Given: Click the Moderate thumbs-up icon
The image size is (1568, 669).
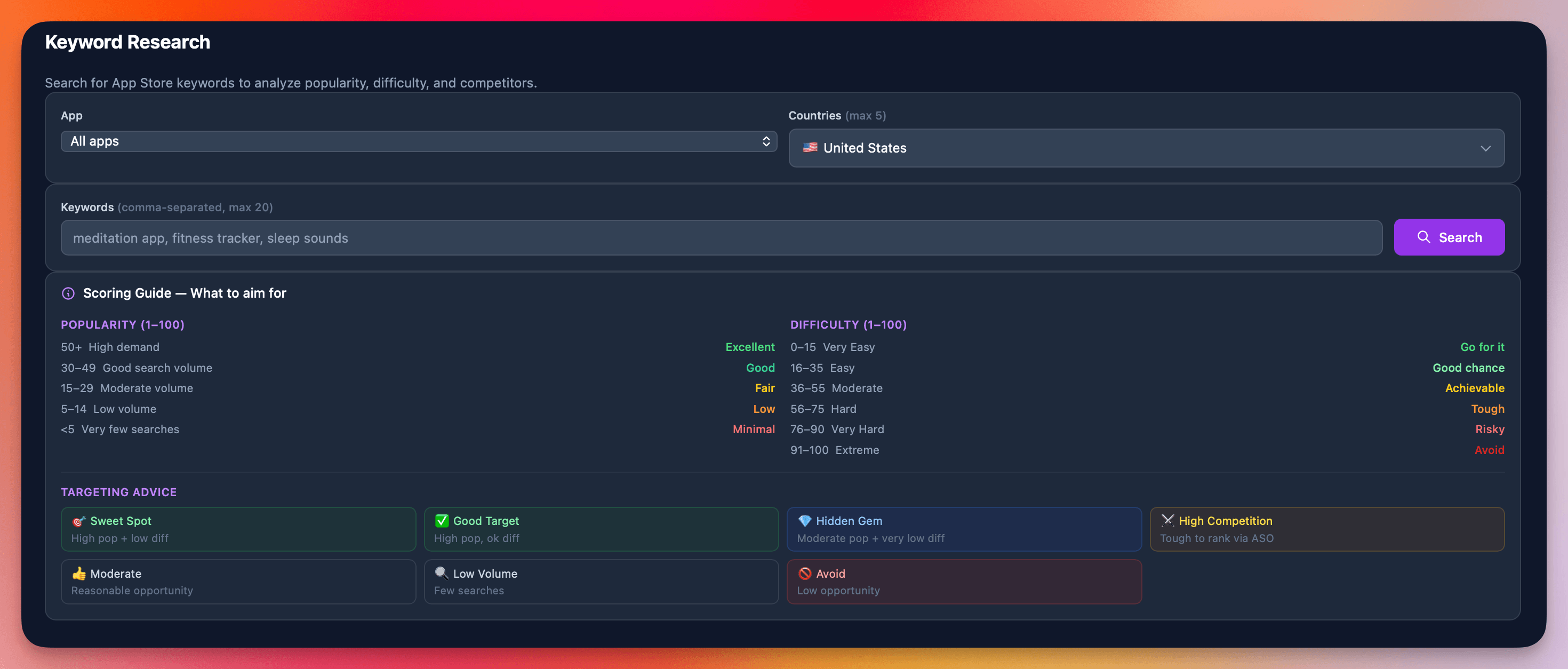Looking at the screenshot, I should pyautogui.click(x=78, y=574).
